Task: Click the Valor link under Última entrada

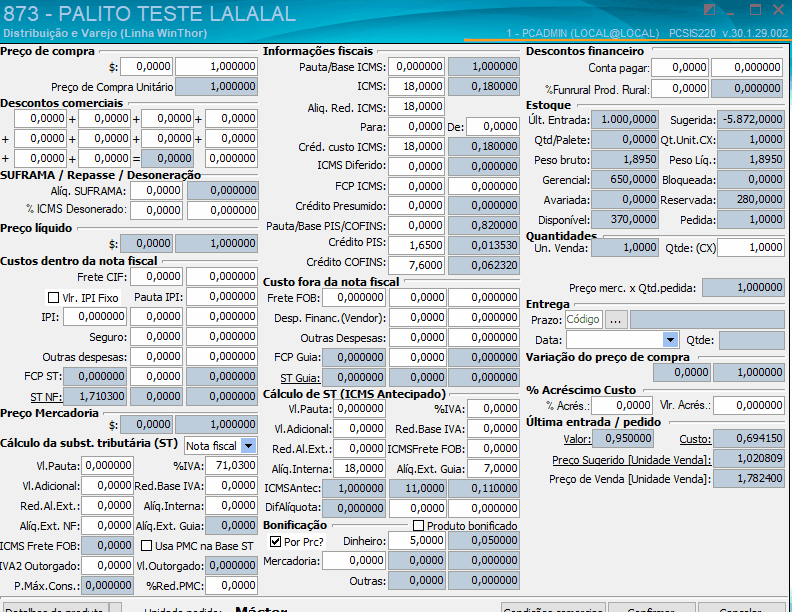Action: coord(577,439)
